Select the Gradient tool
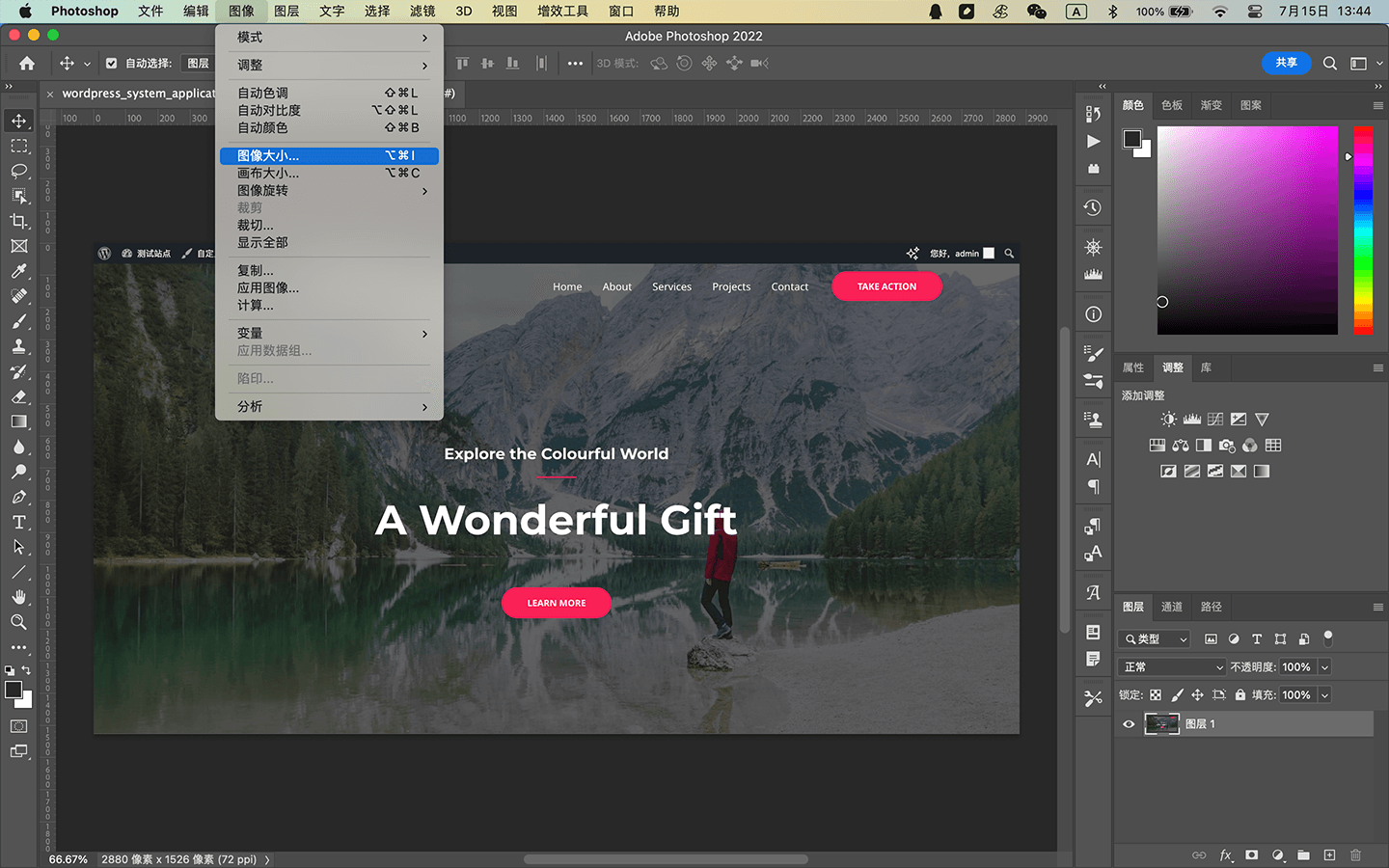The image size is (1389, 868). tap(18, 421)
